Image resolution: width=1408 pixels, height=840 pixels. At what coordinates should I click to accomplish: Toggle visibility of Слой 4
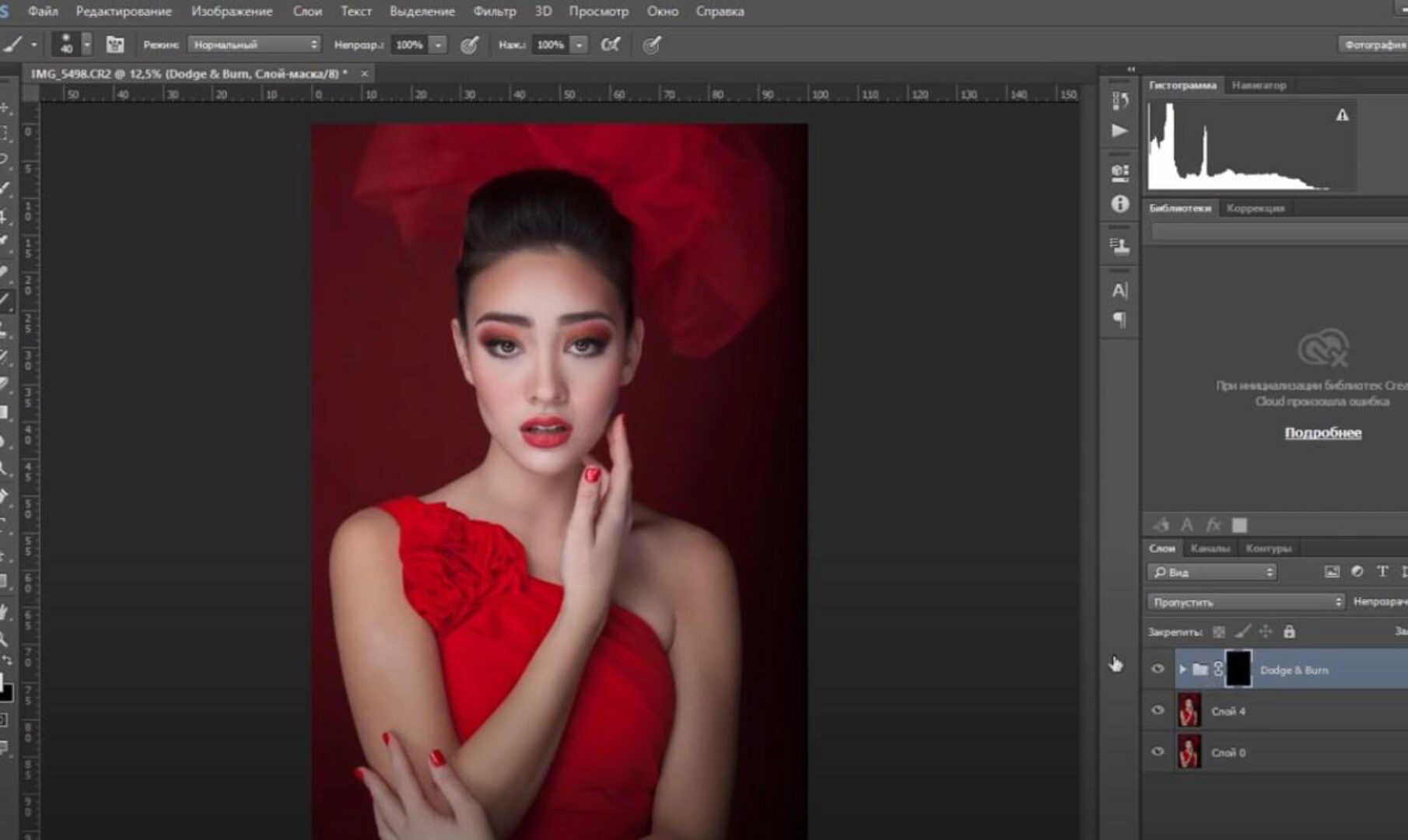pos(1157,710)
